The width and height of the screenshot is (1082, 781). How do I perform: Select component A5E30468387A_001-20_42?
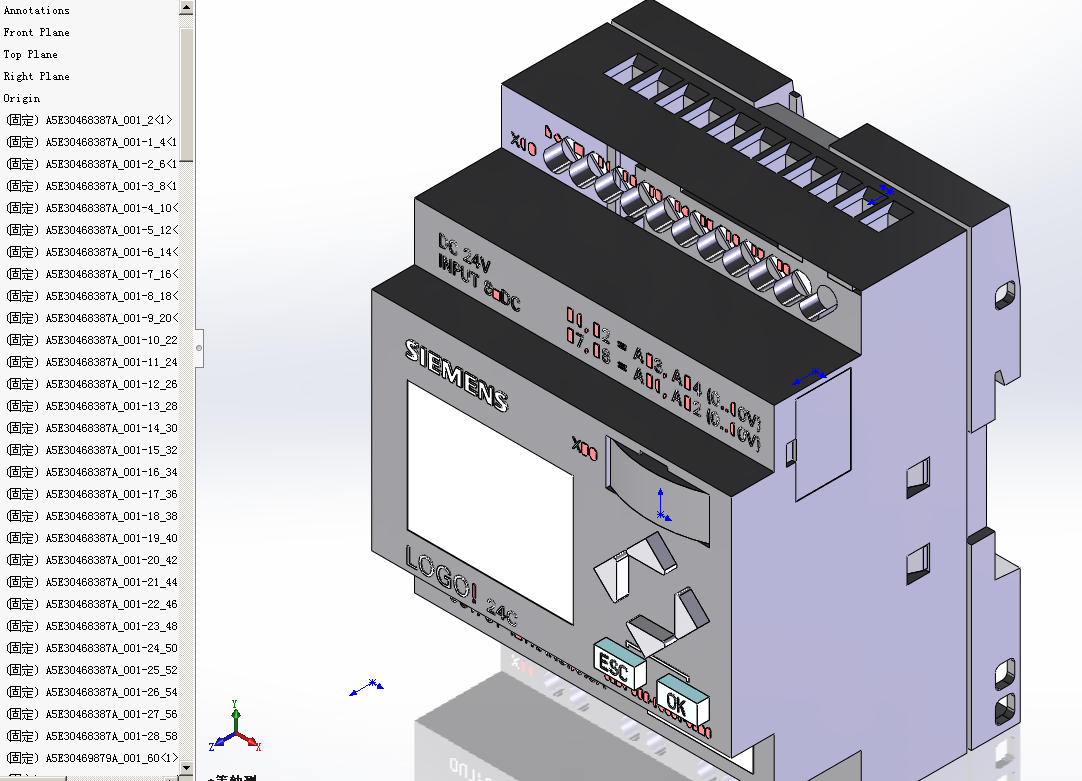[91, 561]
